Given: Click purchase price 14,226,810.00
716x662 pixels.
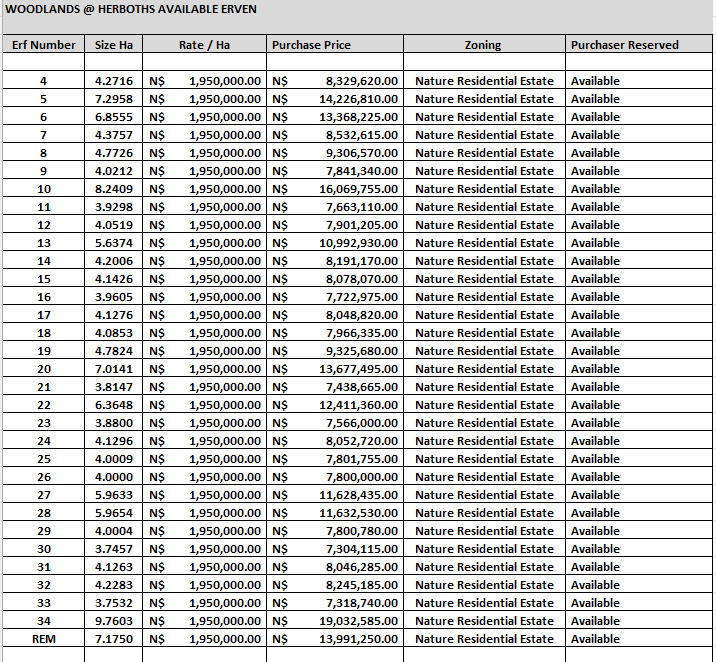Looking at the screenshot, I should (x=358, y=99).
